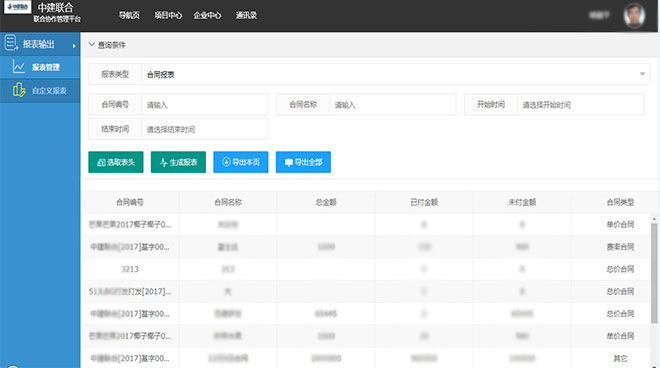
Task: Click the 合同类型 column header
Action: coord(620,203)
